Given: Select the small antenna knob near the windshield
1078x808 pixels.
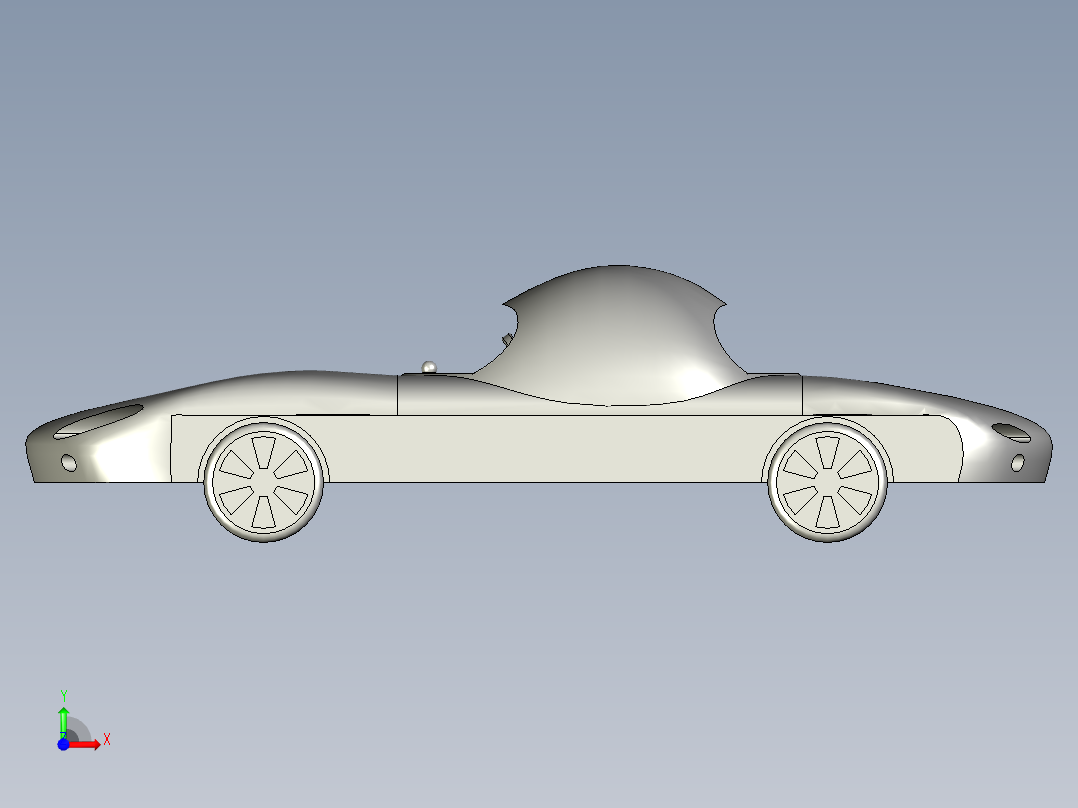Looking at the screenshot, I should coord(430,367).
